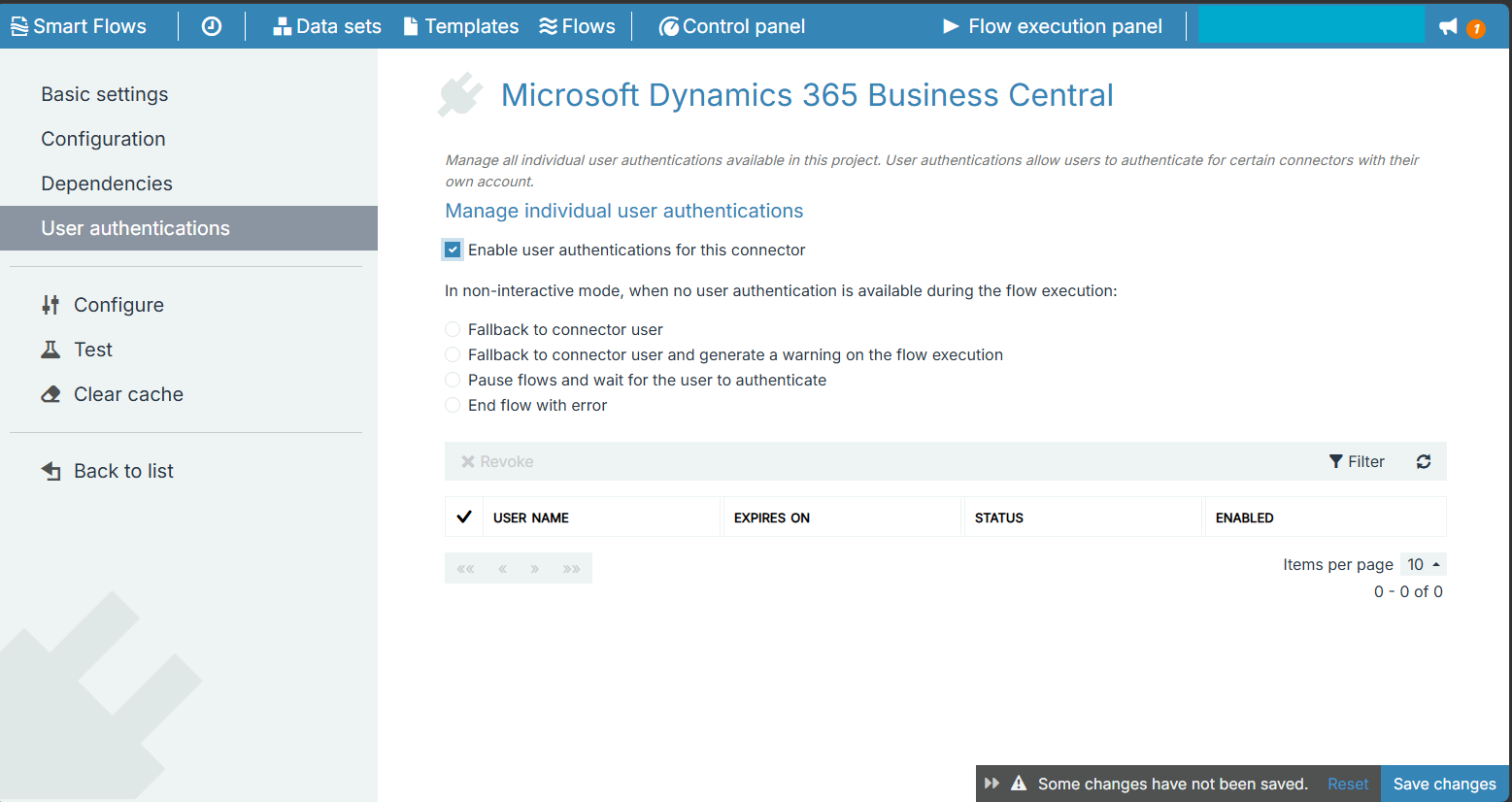Image resolution: width=1512 pixels, height=802 pixels.
Task: Expand the unsaved changes bar arrows
Action: coord(991,784)
